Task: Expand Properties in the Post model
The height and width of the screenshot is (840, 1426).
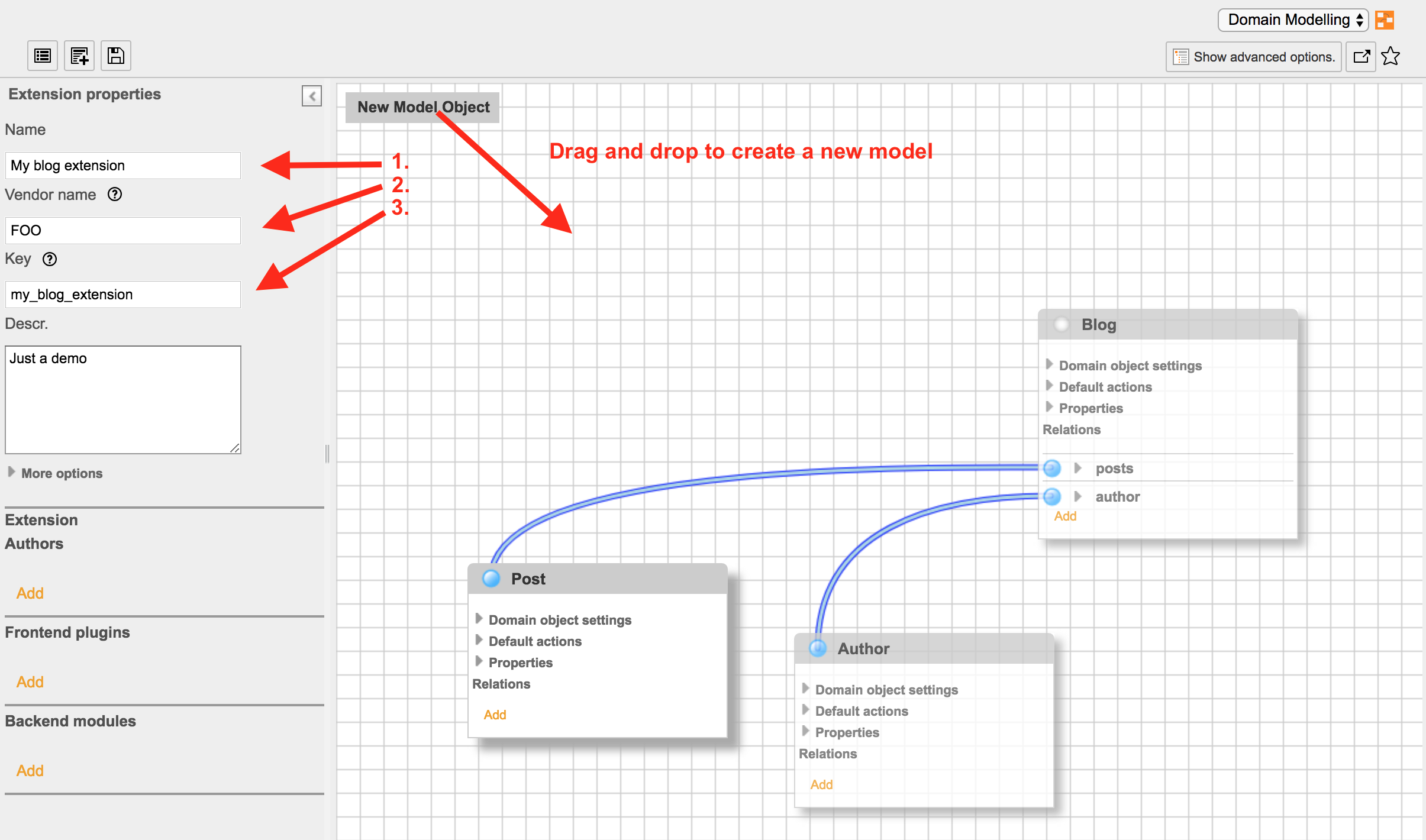Action: pos(520,663)
